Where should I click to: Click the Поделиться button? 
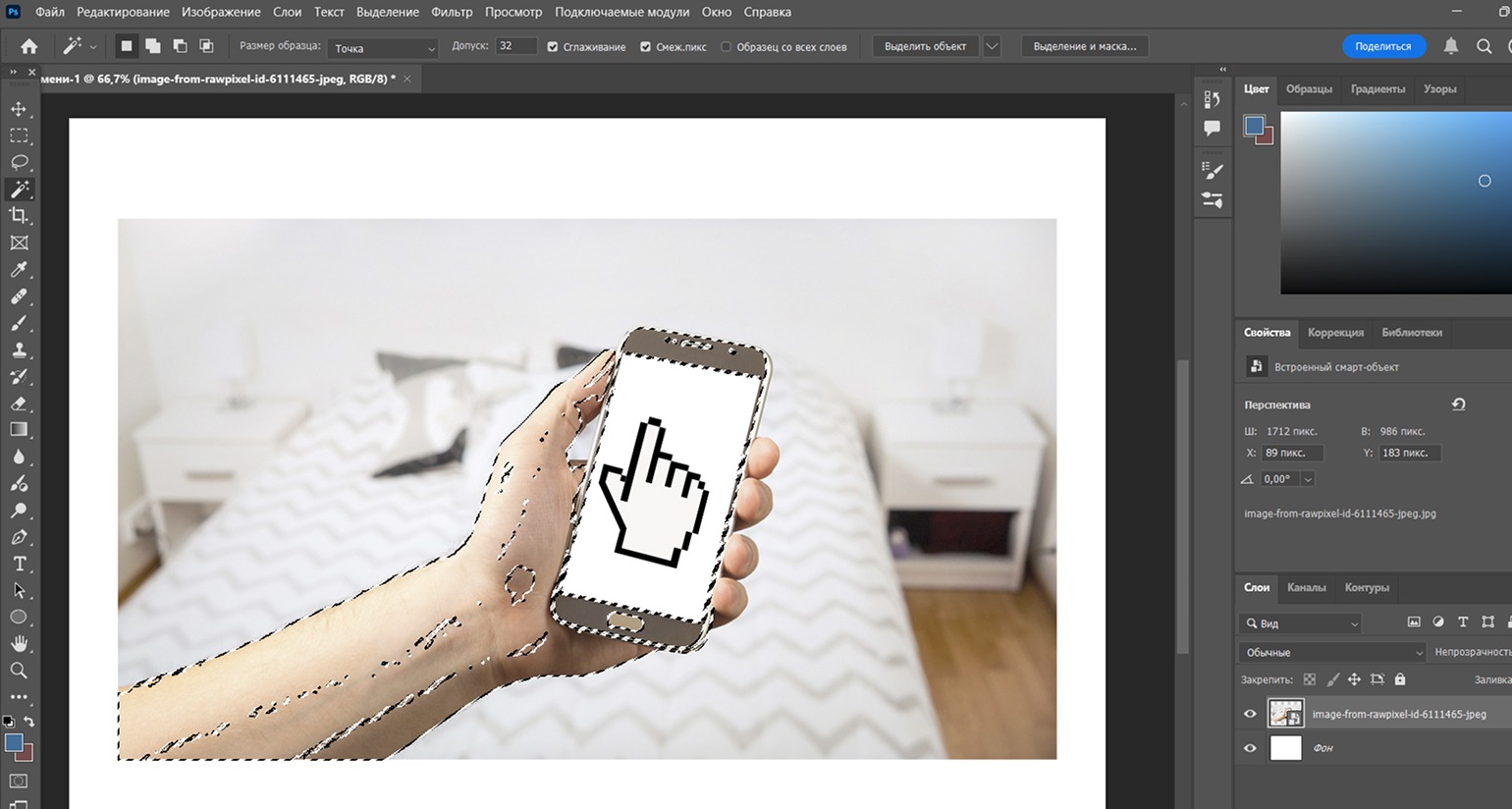[x=1383, y=46]
